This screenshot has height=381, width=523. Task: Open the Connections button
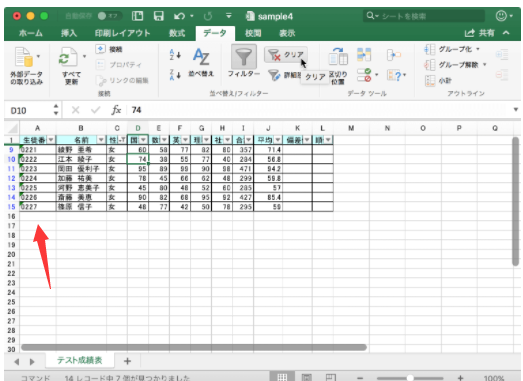pos(109,49)
